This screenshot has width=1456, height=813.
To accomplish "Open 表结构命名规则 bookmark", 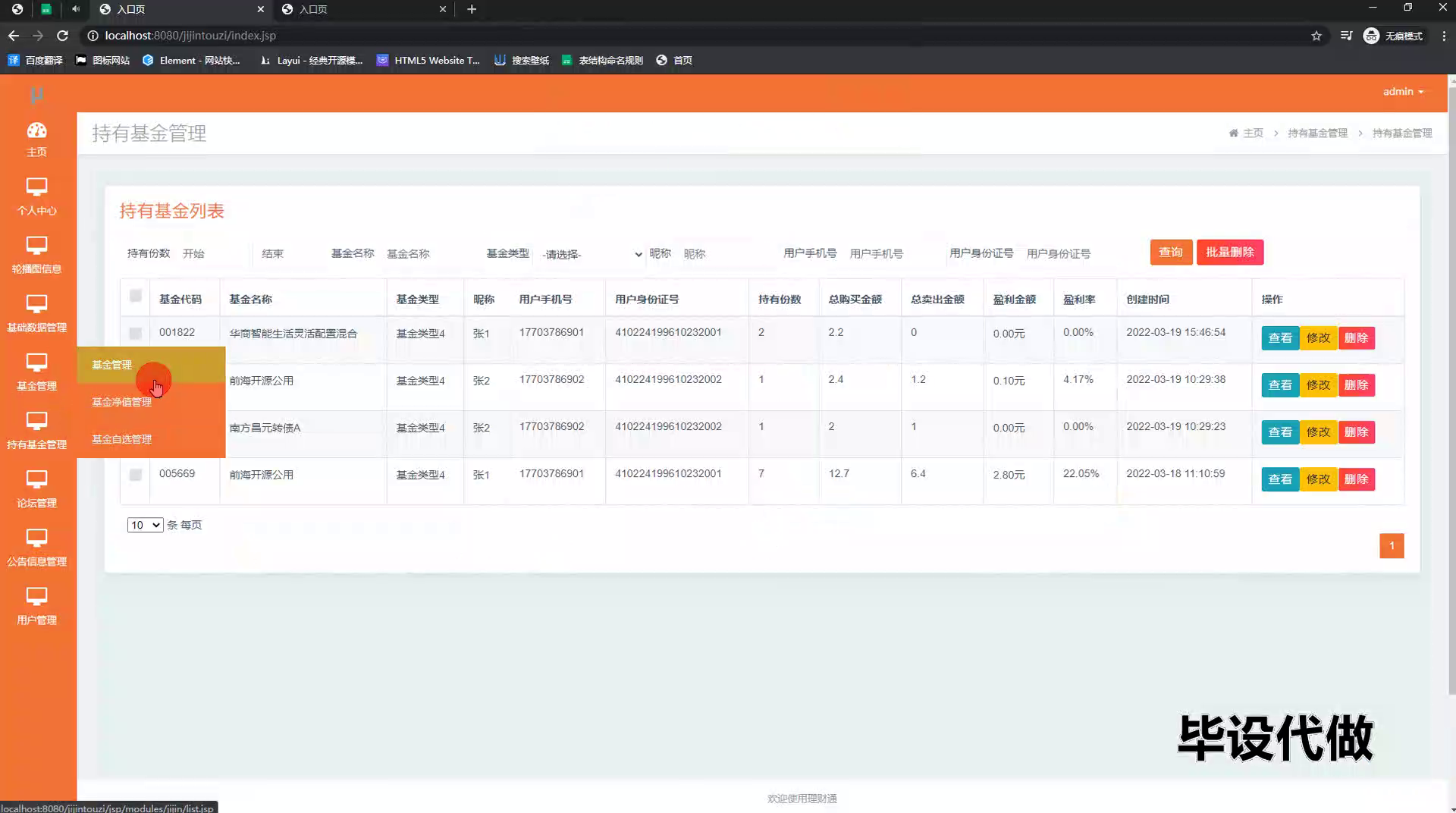I will tap(602, 60).
